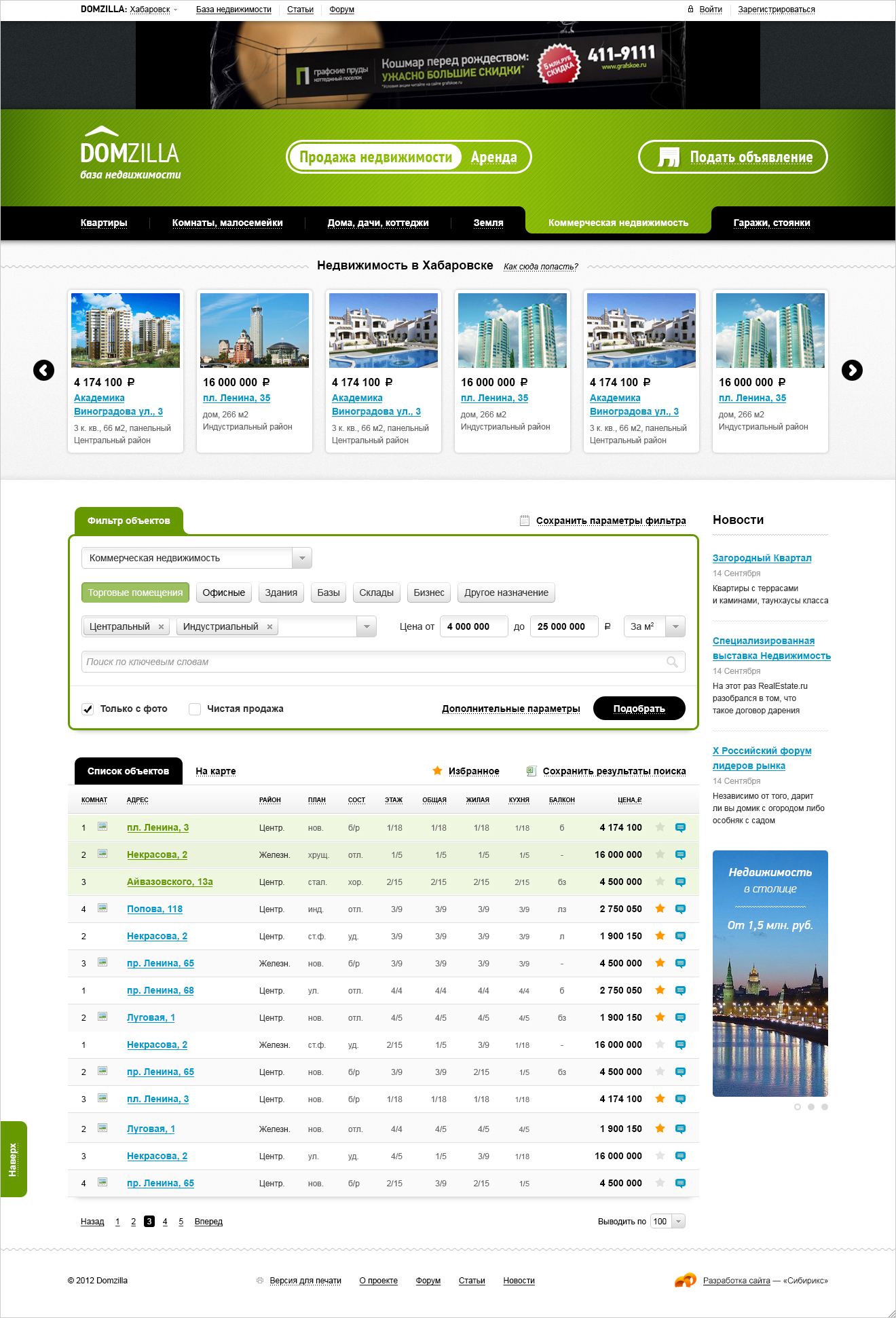Enable the Чистая продажа checkbox

pyautogui.click(x=195, y=709)
